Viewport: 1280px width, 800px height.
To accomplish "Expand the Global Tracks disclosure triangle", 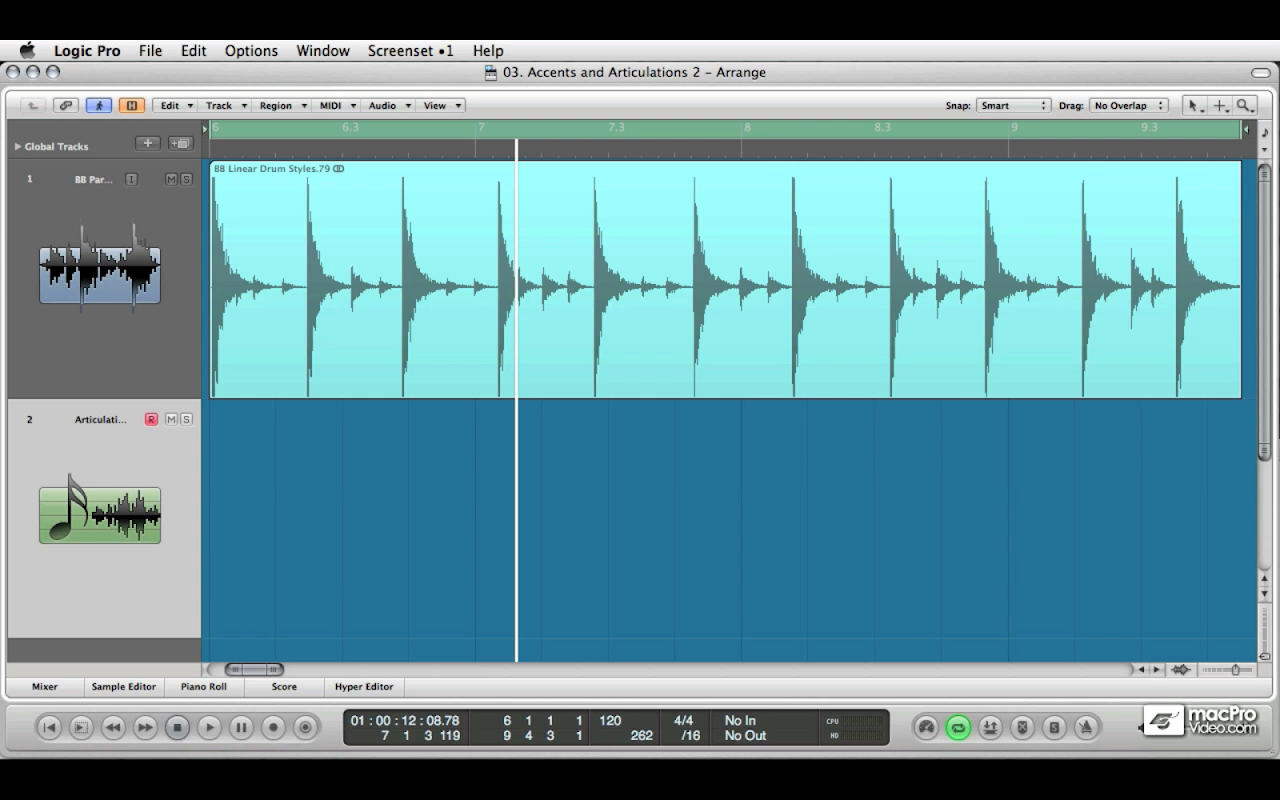I will (x=18, y=146).
